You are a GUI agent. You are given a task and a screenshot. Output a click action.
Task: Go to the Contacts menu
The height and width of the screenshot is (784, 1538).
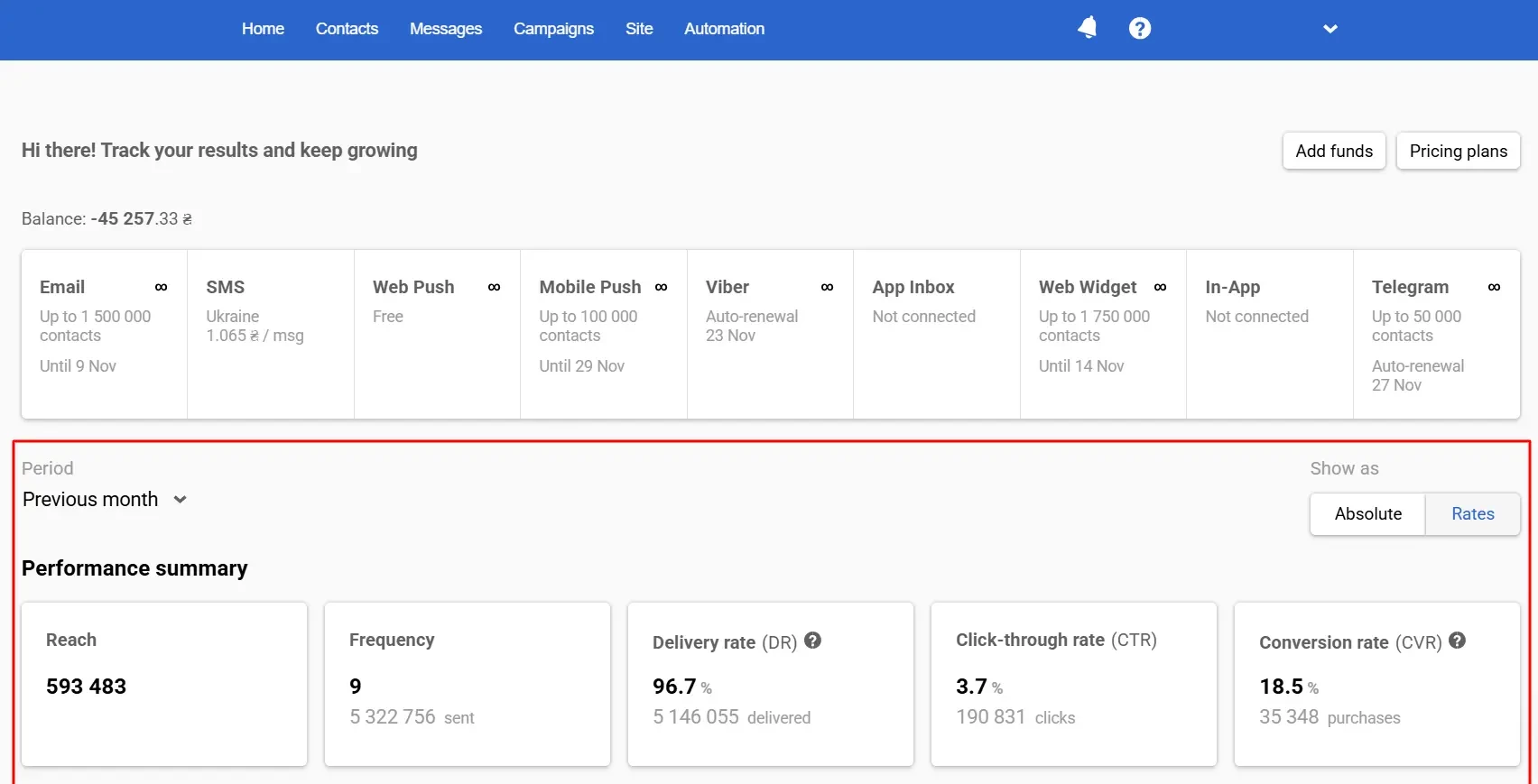pos(347,29)
